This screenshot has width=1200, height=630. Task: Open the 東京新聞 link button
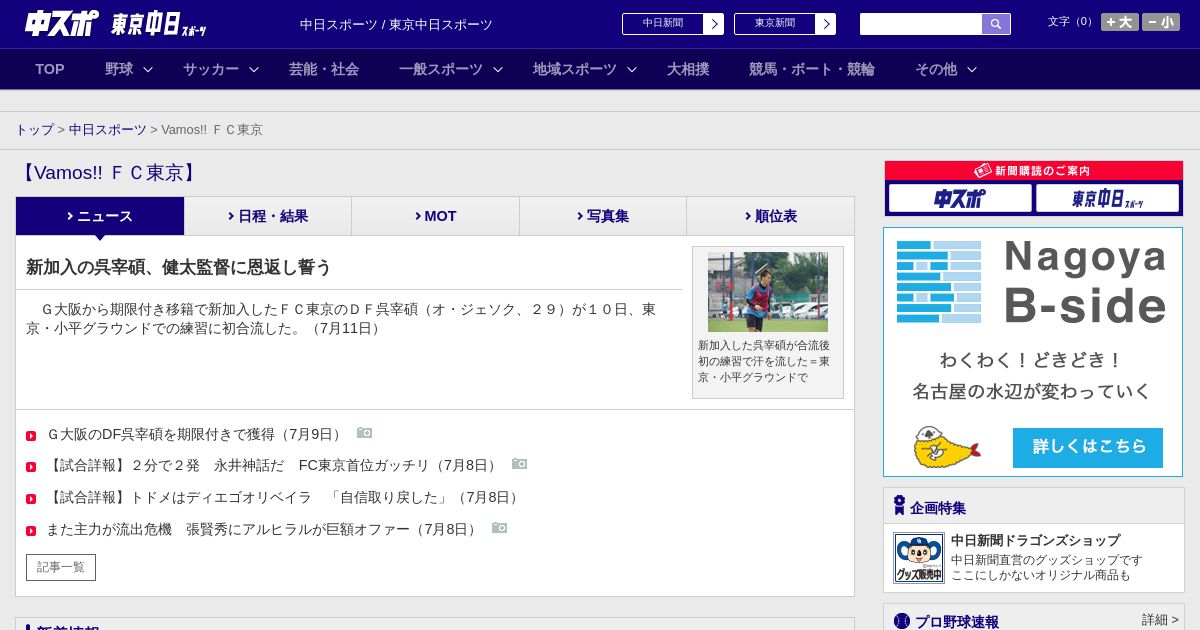(x=775, y=24)
